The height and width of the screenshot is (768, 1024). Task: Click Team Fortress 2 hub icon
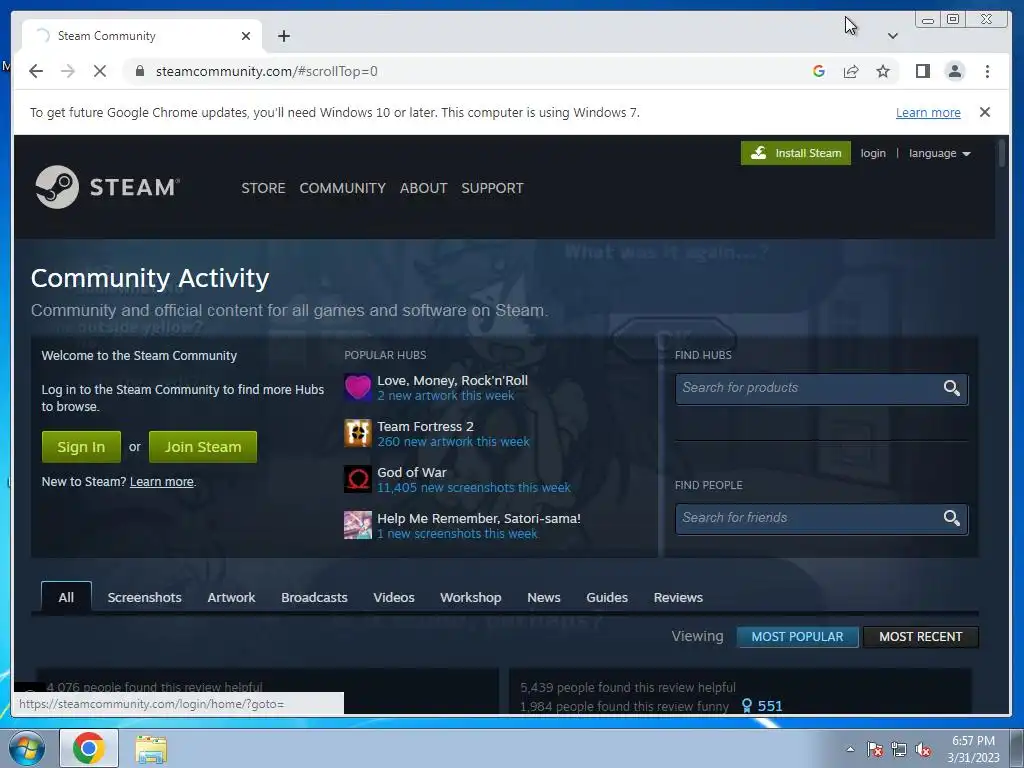[358, 433]
